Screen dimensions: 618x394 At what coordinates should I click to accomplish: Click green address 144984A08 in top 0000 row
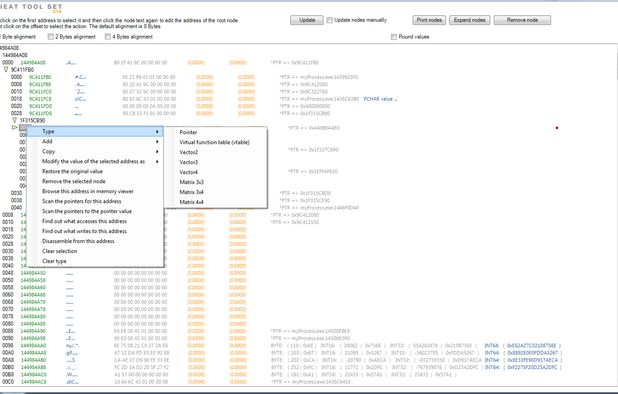(33, 63)
